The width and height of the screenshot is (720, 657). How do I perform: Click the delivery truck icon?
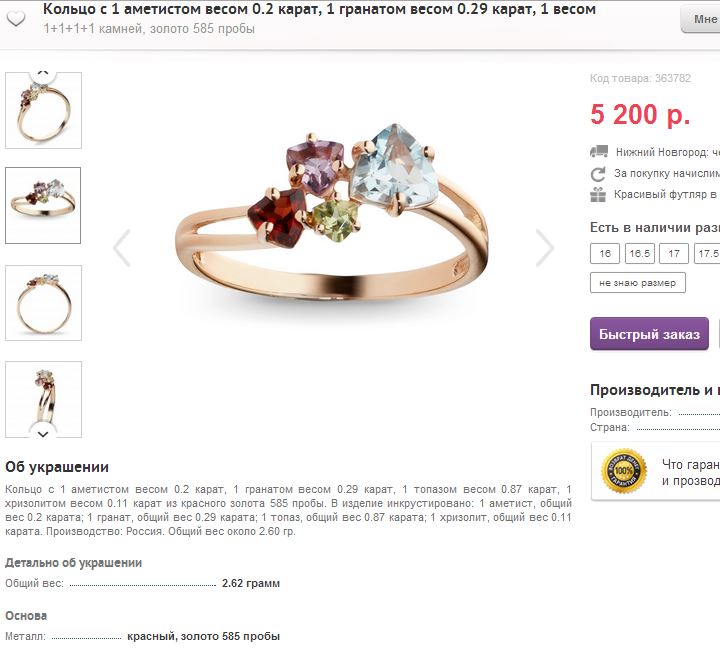tap(598, 152)
